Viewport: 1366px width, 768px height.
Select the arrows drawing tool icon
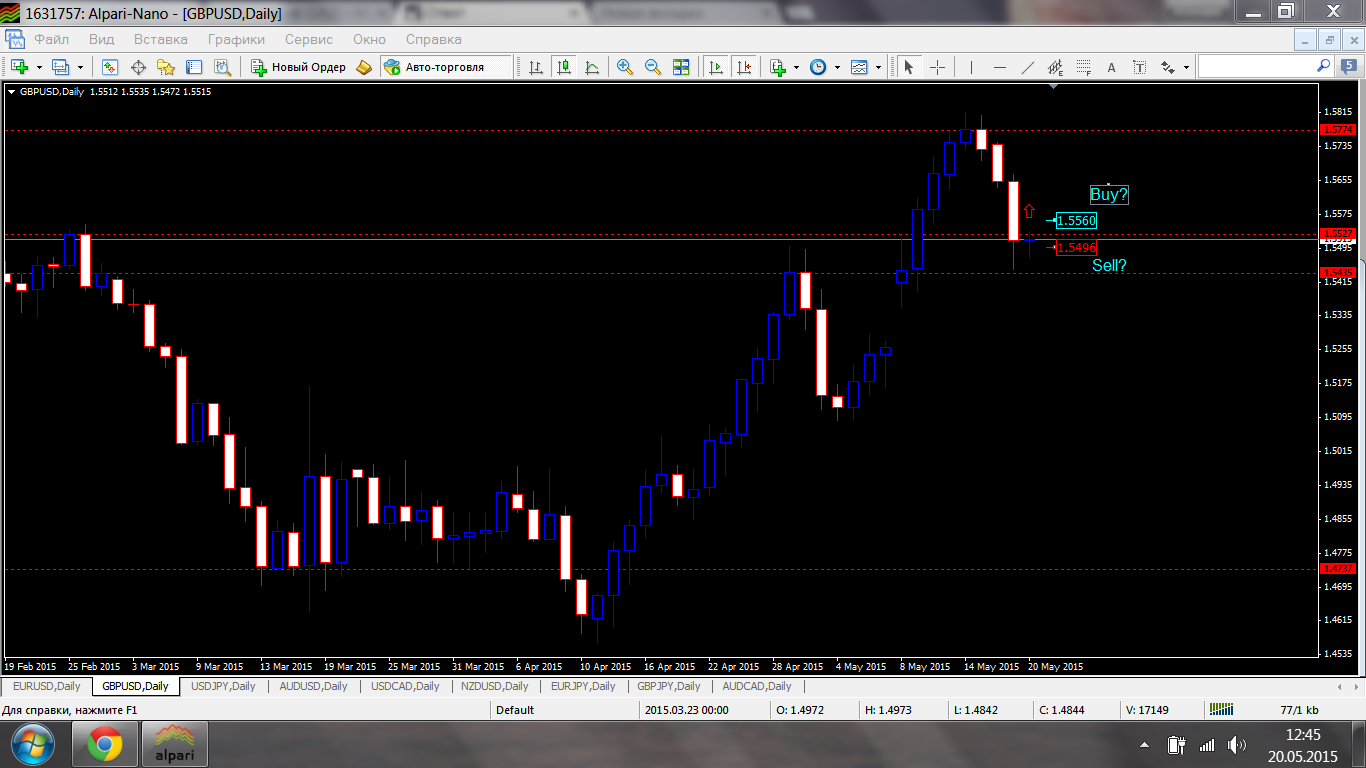click(x=1167, y=67)
